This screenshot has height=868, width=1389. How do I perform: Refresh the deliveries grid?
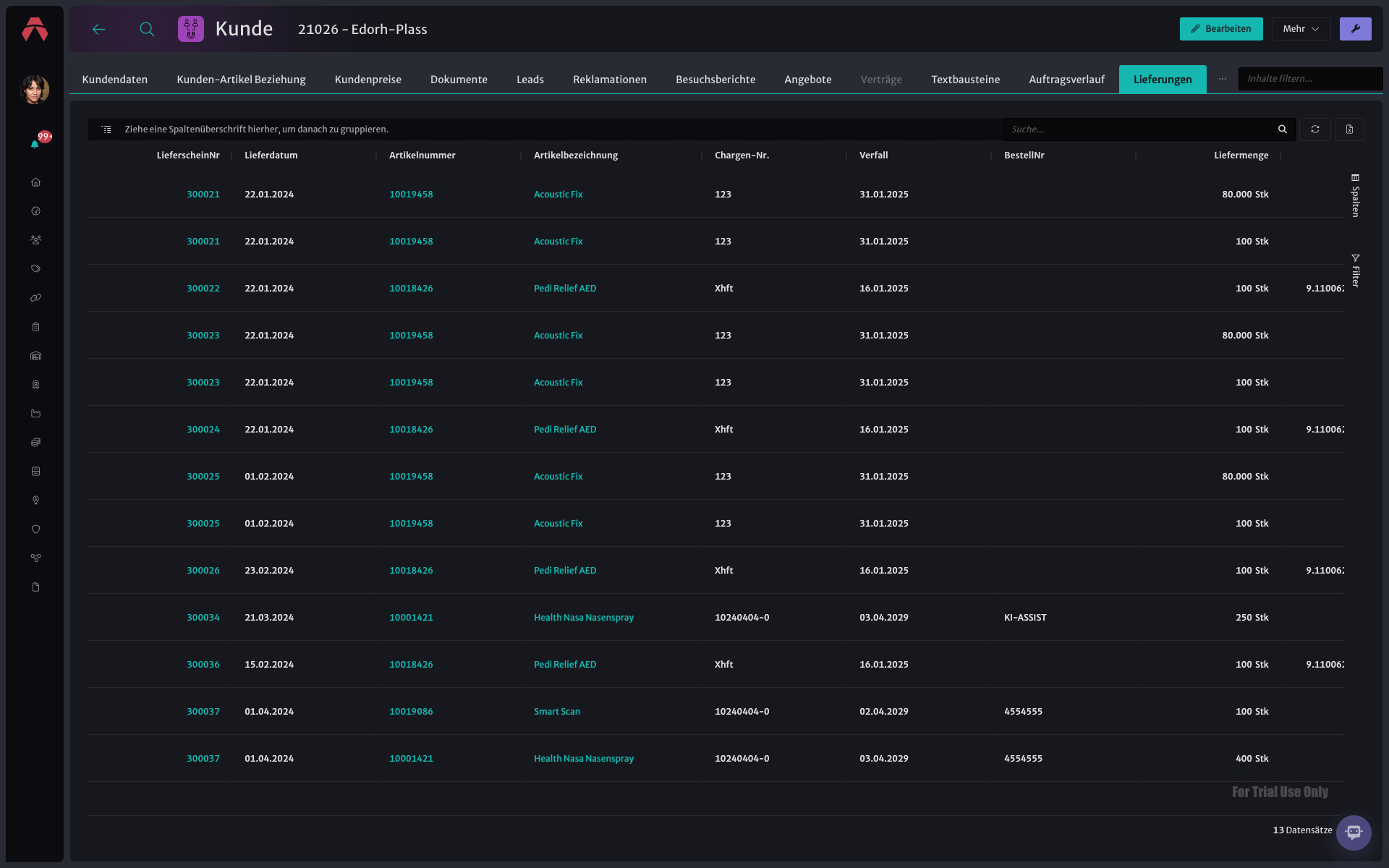(1314, 129)
